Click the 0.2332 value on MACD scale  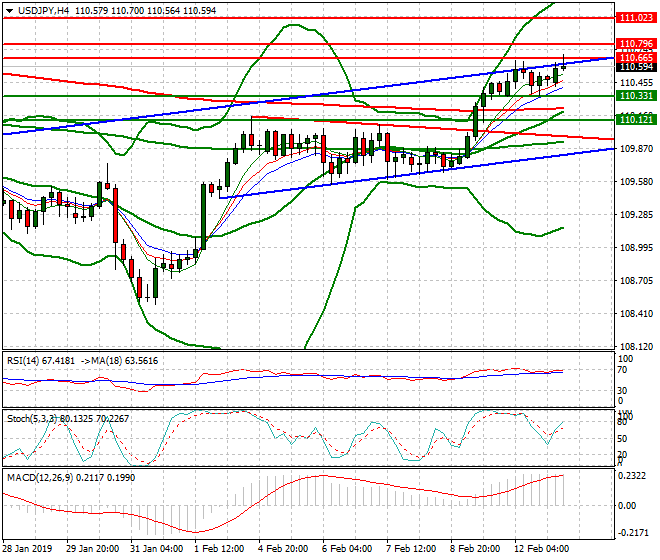point(636,476)
